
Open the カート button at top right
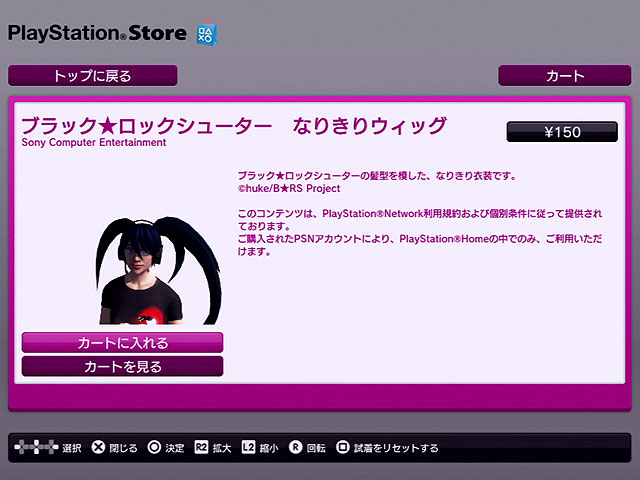pyautogui.click(x=564, y=76)
